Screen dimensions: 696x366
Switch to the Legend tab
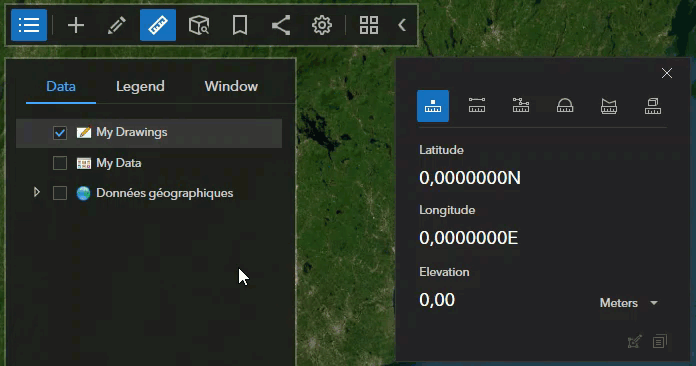140,86
